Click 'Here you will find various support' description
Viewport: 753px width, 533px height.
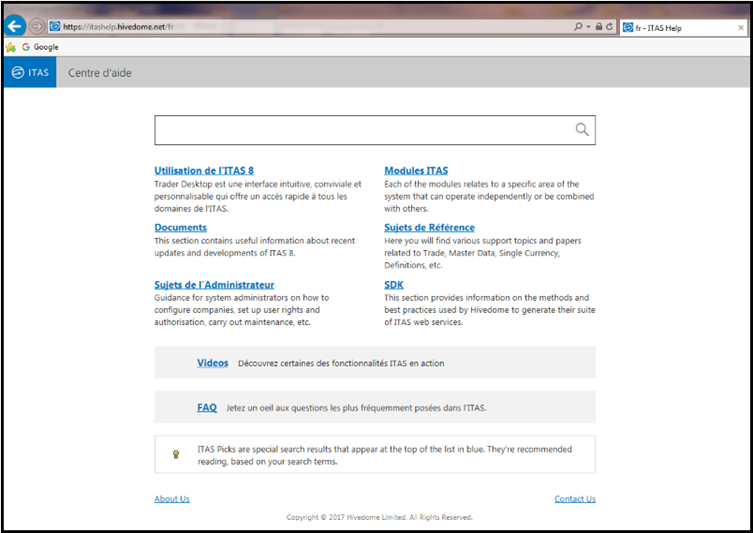point(483,253)
